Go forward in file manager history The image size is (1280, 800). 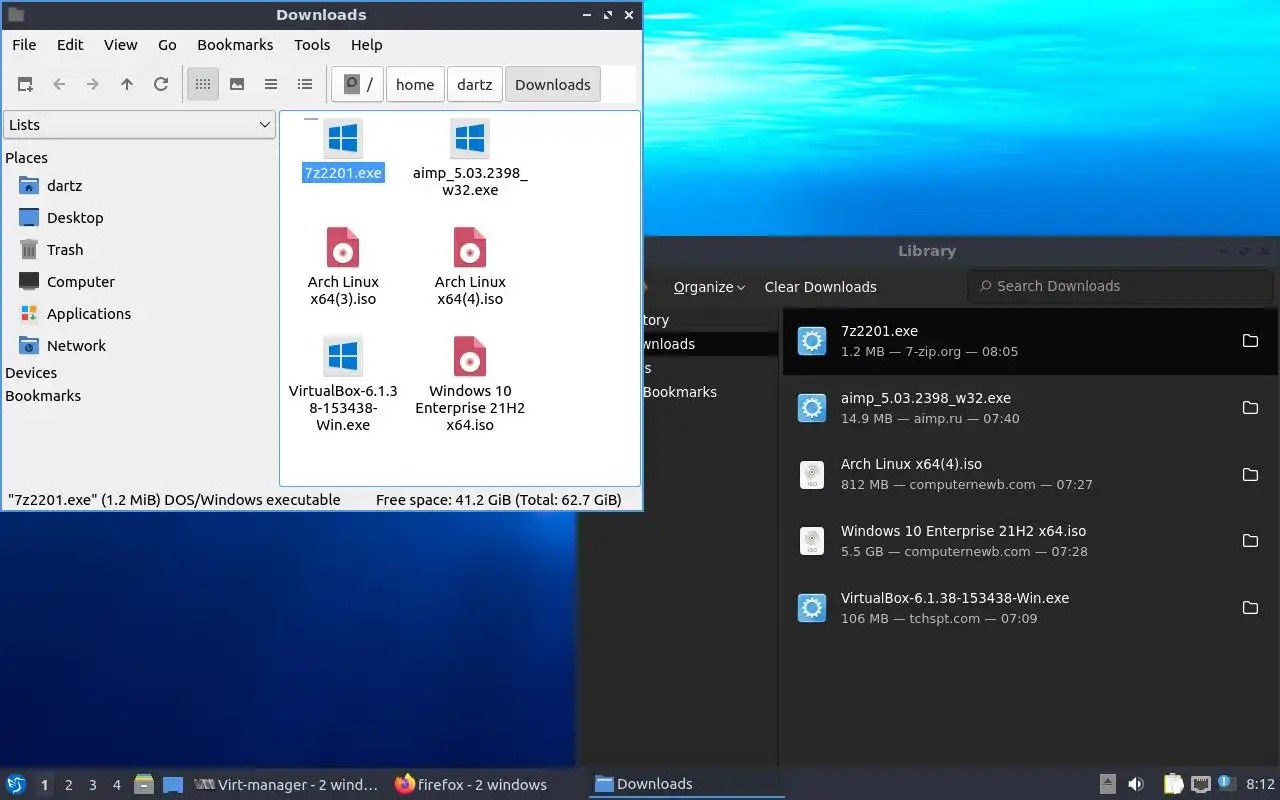93,85
